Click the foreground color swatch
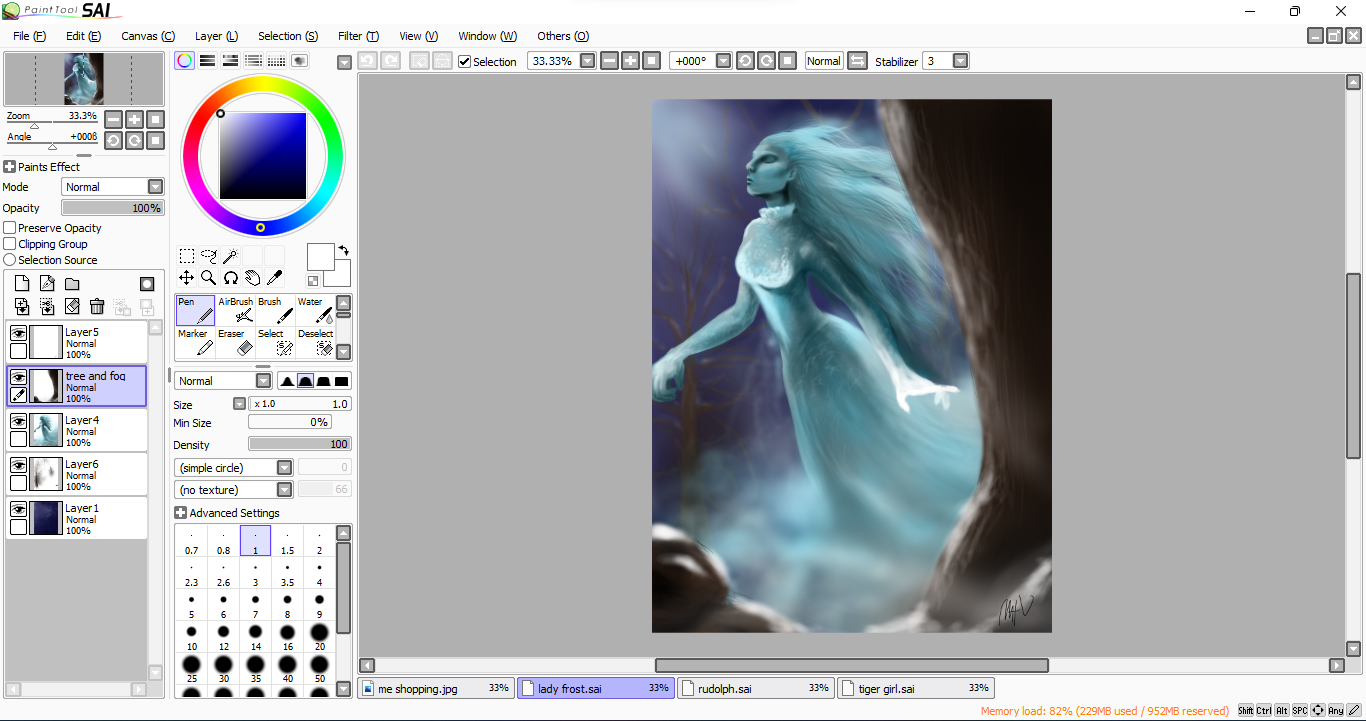This screenshot has height=721, width=1366. coord(320,257)
